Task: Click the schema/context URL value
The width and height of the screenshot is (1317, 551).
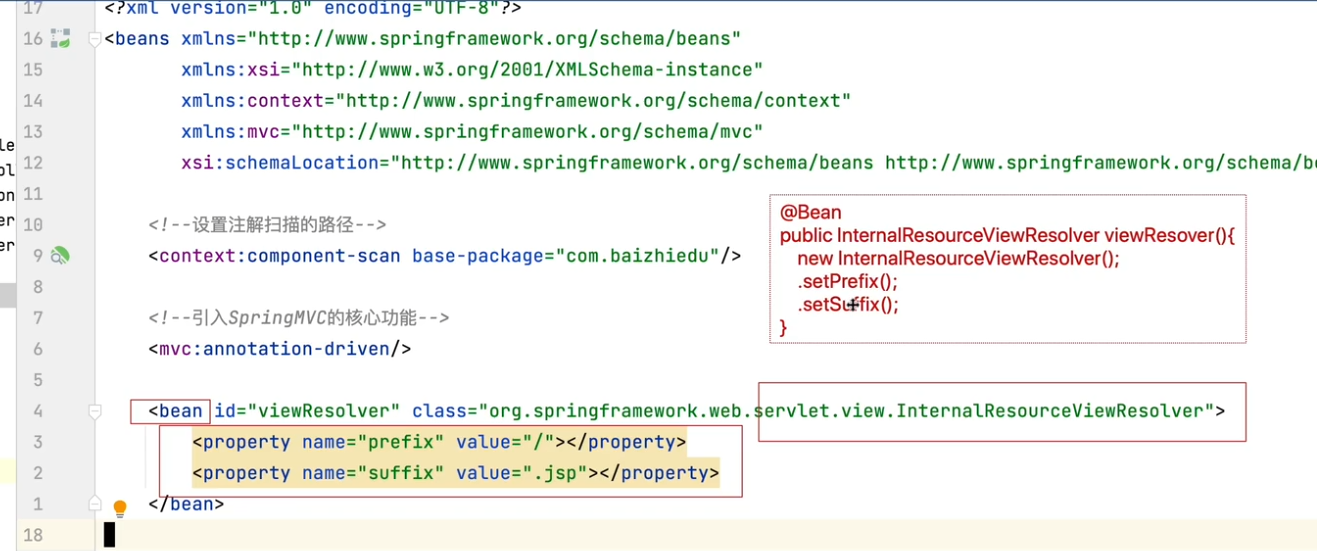Action: pyautogui.click(x=593, y=101)
